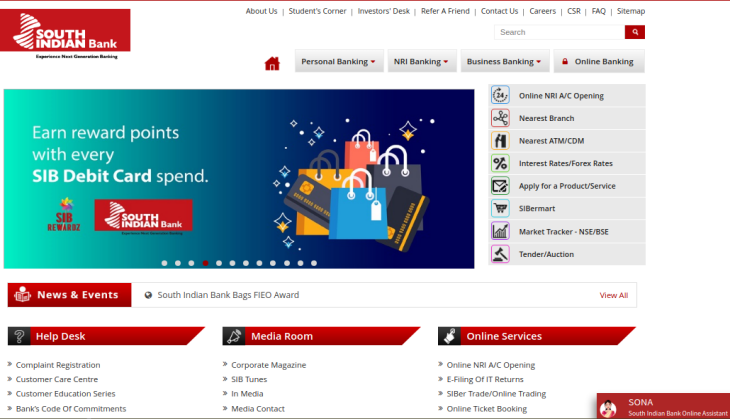This screenshot has width=730, height=419.
Task: Open Complaint Registration link
Action: 58,365
